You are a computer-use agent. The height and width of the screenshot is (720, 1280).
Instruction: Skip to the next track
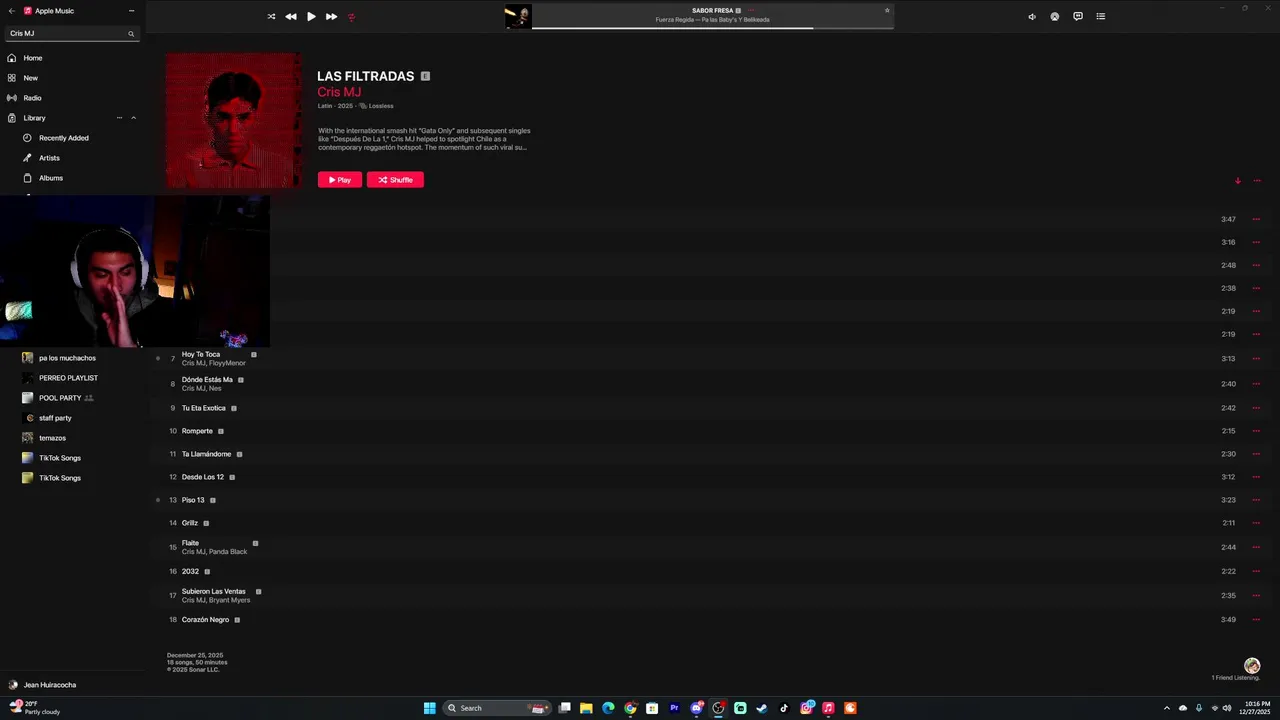click(331, 16)
